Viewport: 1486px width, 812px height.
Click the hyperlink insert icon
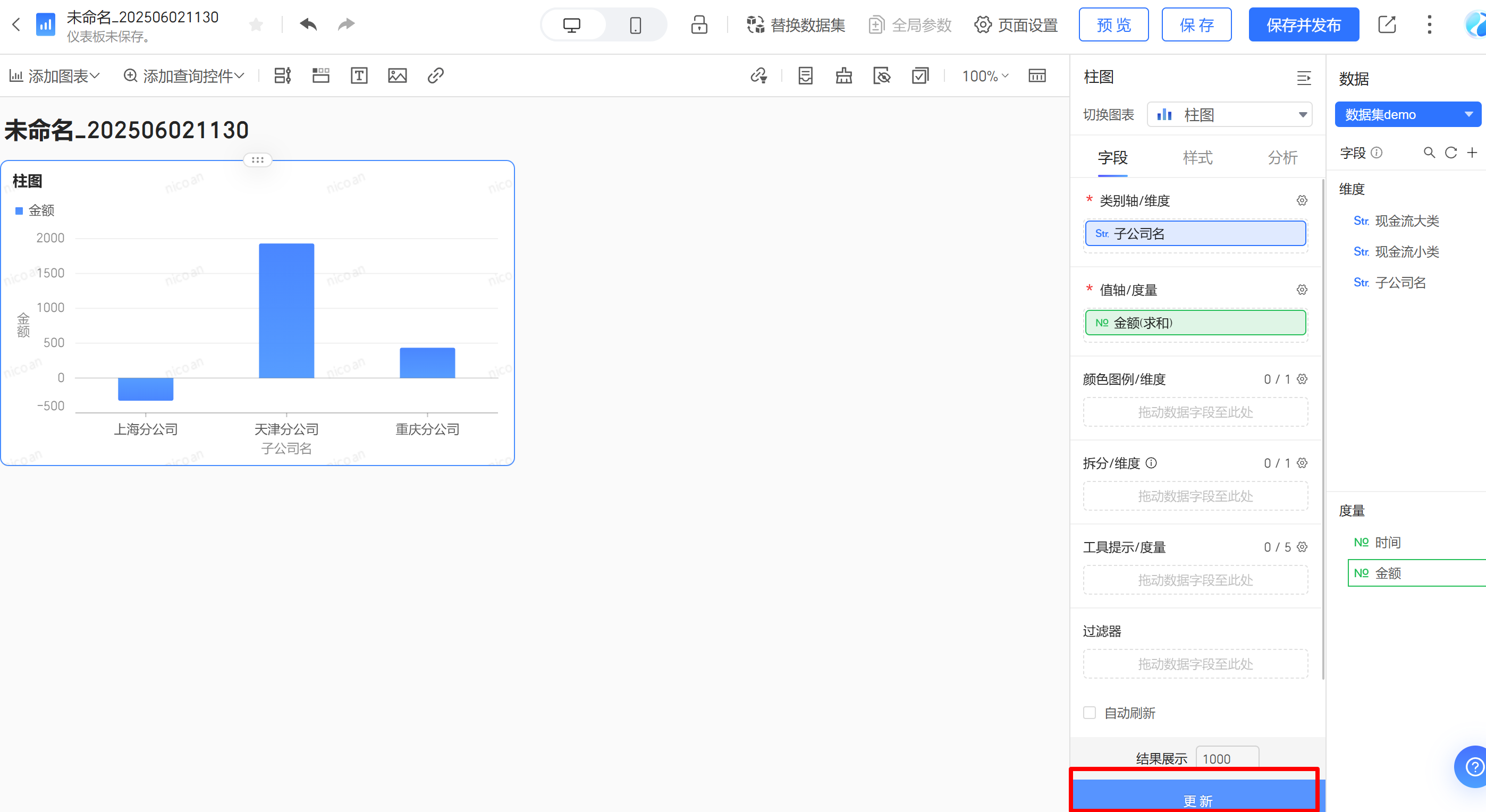(x=435, y=75)
